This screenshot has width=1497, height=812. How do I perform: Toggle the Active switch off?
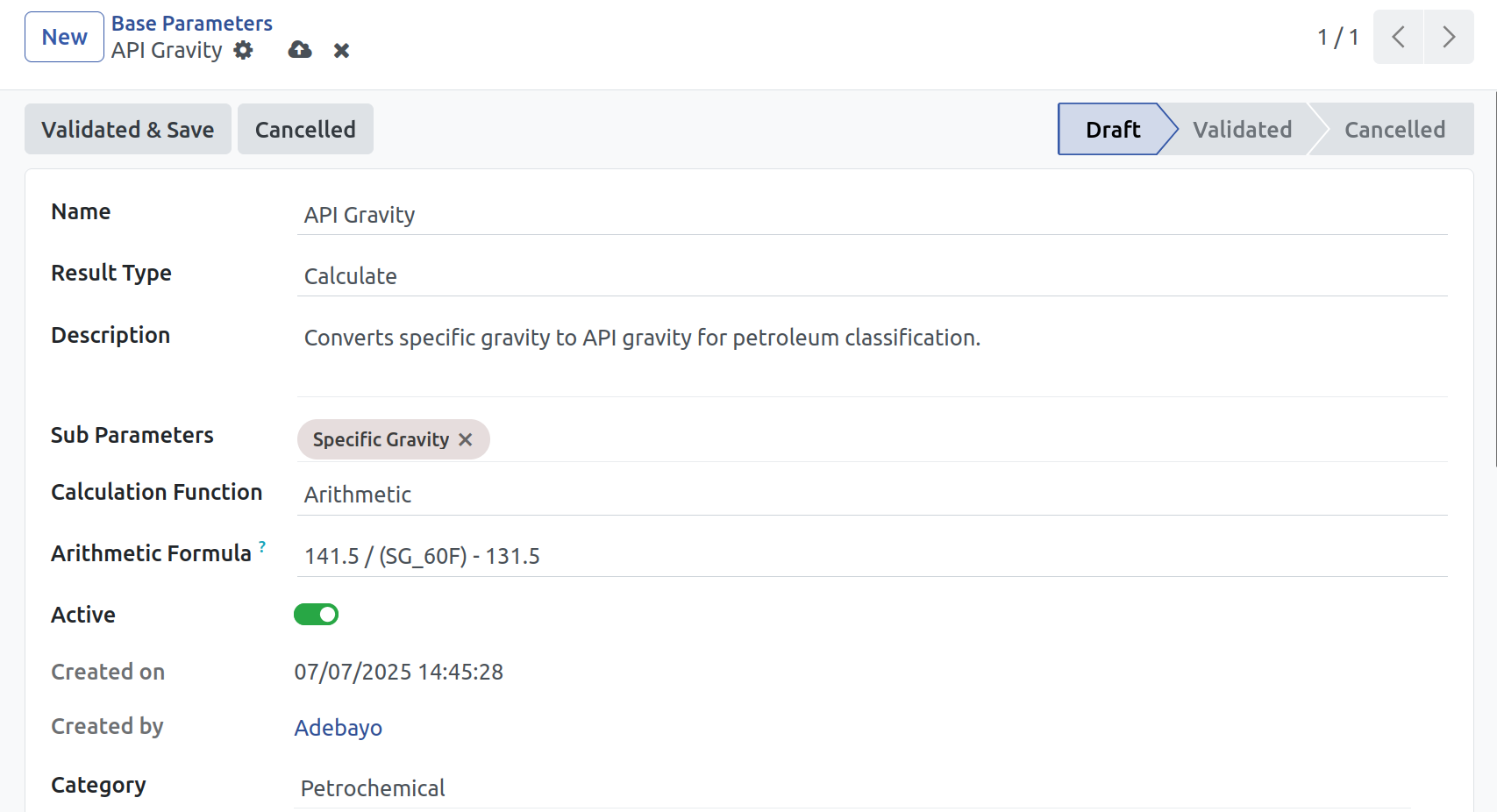point(316,615)
